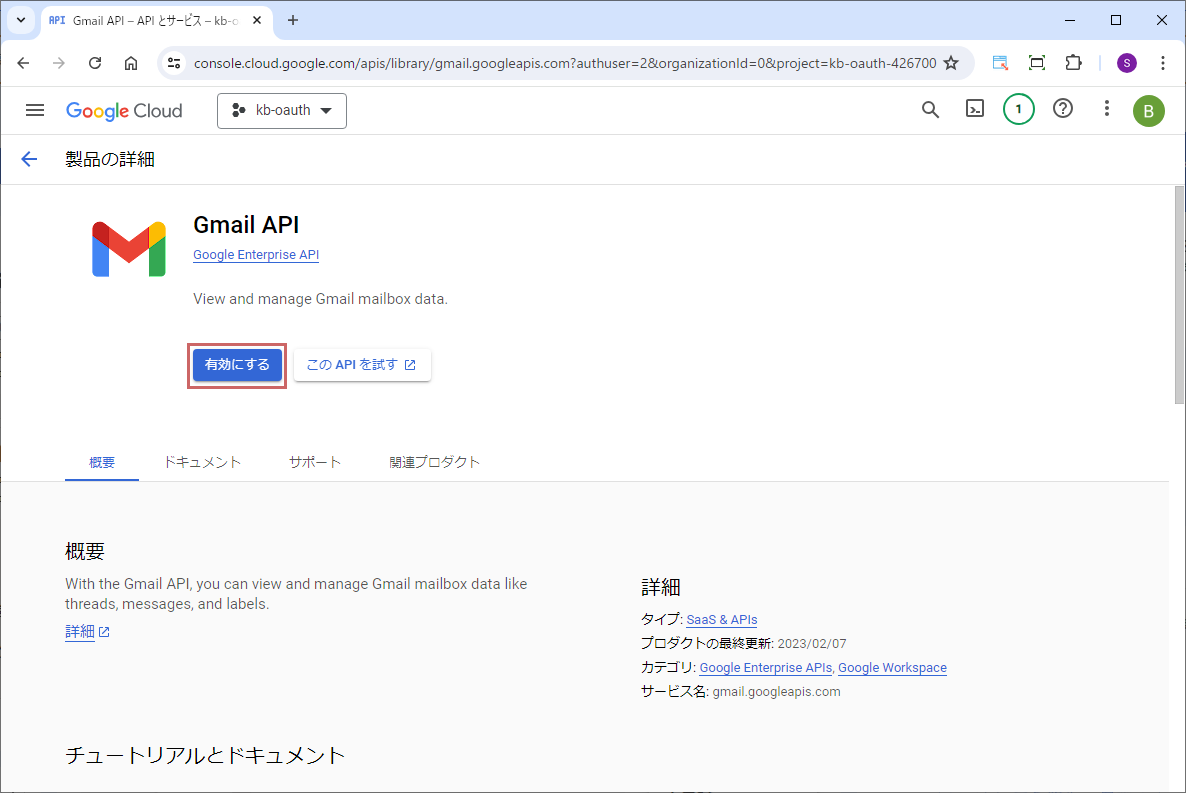Open notifications badge showing 1
The image size is (1186, 793).
click(1018, 110)
